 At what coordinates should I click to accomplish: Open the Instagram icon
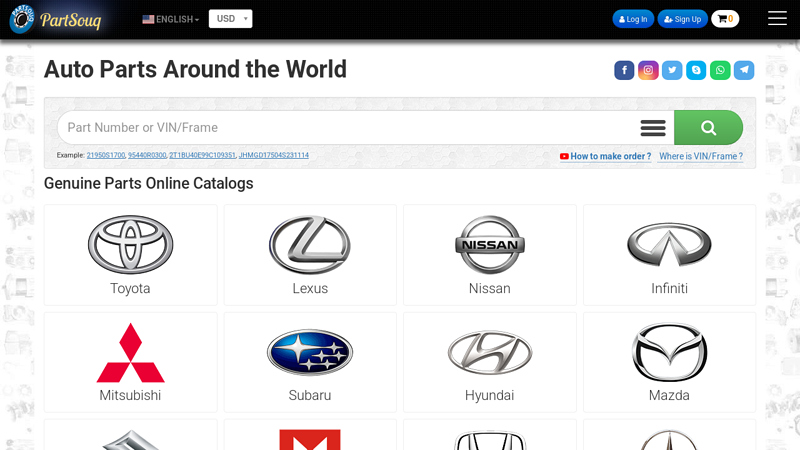(x=648, y=70)
